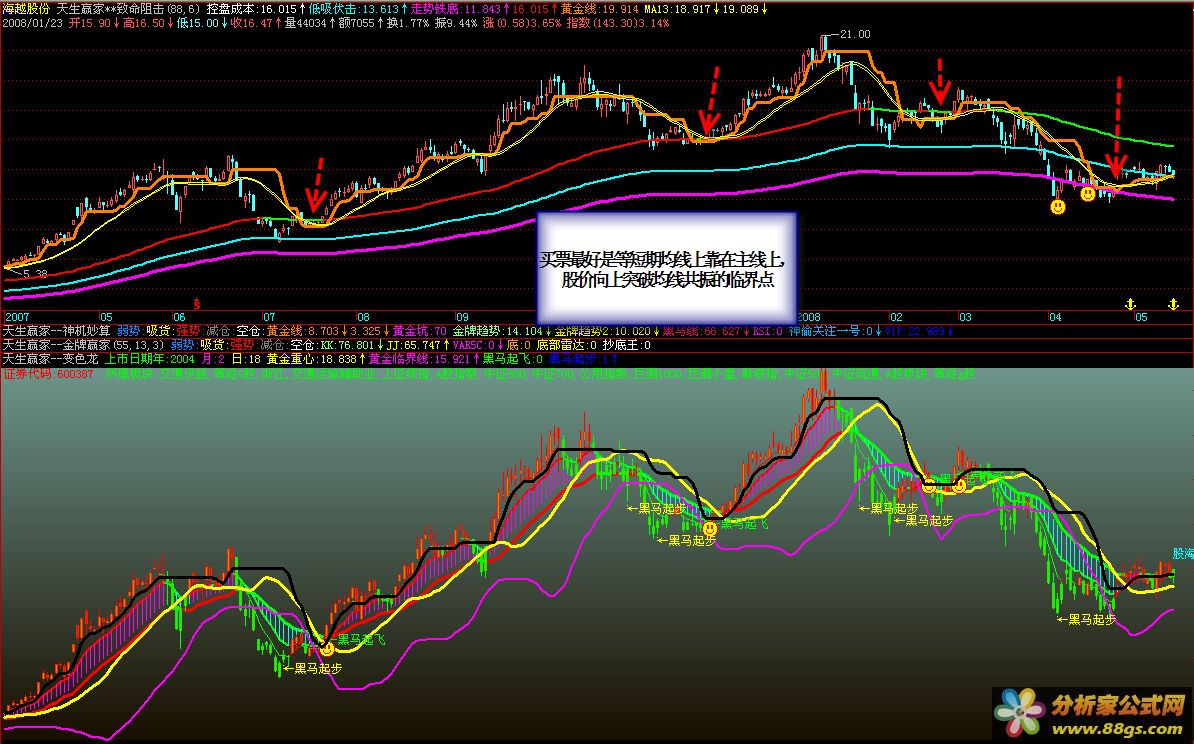Image resolution: width=1194 pixels, height=744 pixels.
Task: Click the turnover amount 额7055
Action: pyautogui.click(x=356, y=23)
